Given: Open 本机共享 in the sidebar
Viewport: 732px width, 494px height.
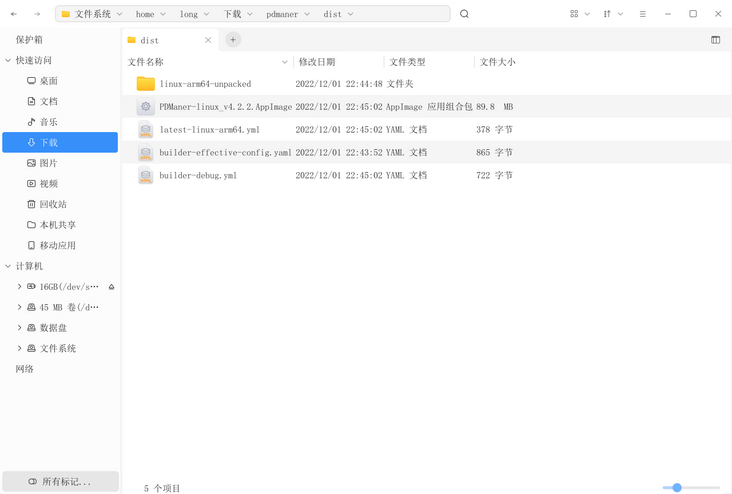Looking at the screenshot, I should pos(60,225).
